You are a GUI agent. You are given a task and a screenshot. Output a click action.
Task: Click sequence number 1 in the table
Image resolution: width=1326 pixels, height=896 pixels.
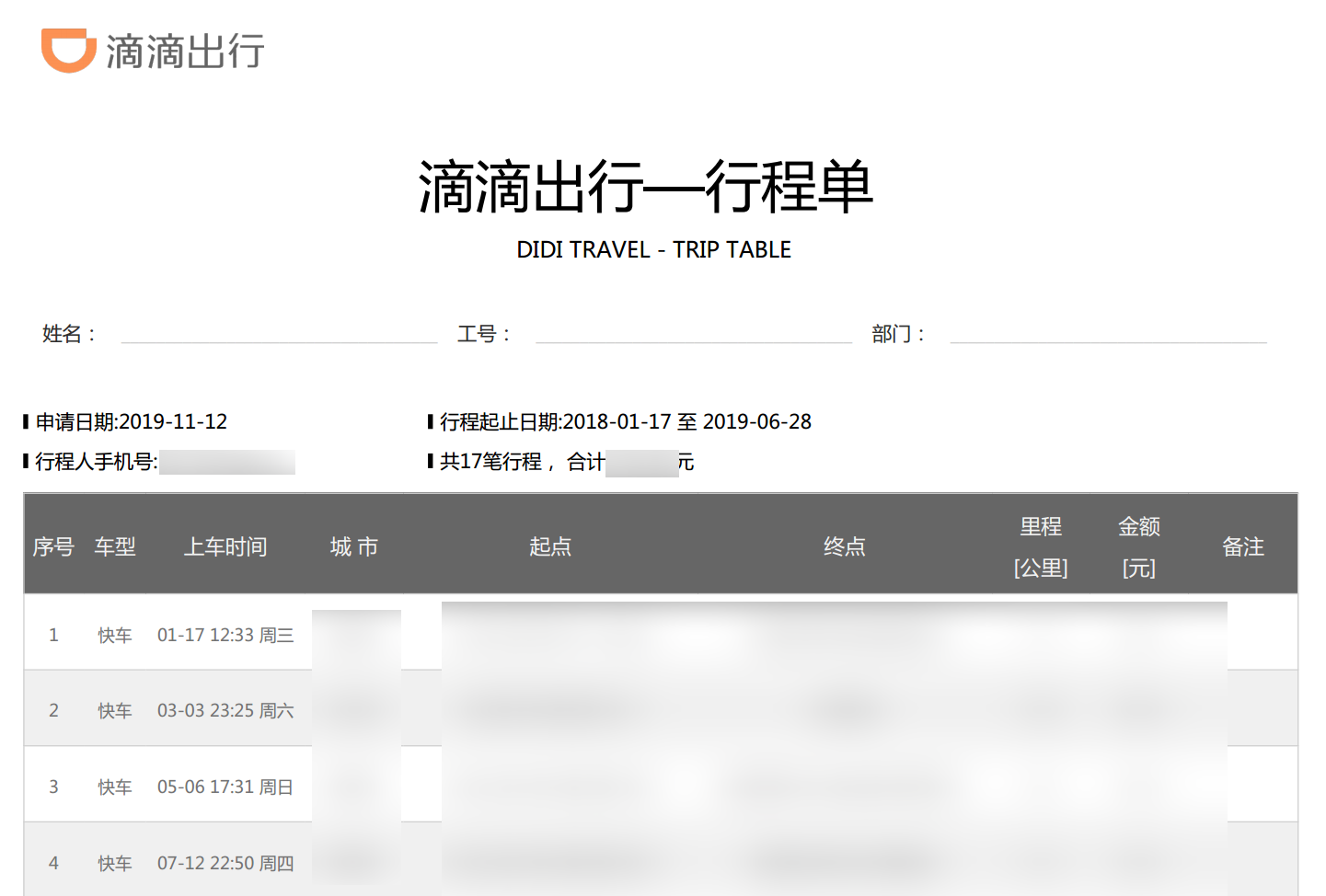click(53, 635)
